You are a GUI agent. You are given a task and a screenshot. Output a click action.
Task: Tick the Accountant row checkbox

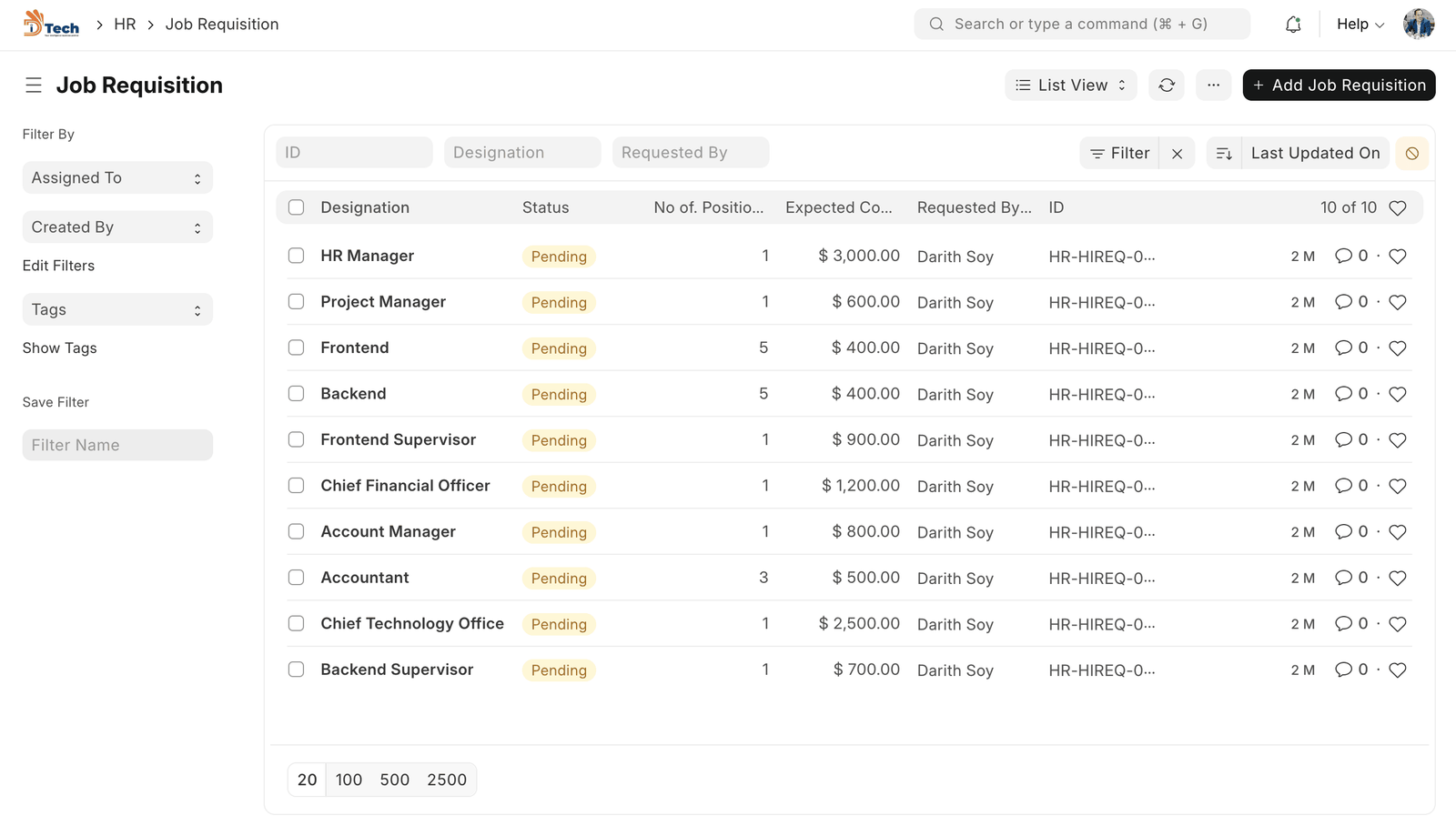click(x=296, y=578)
